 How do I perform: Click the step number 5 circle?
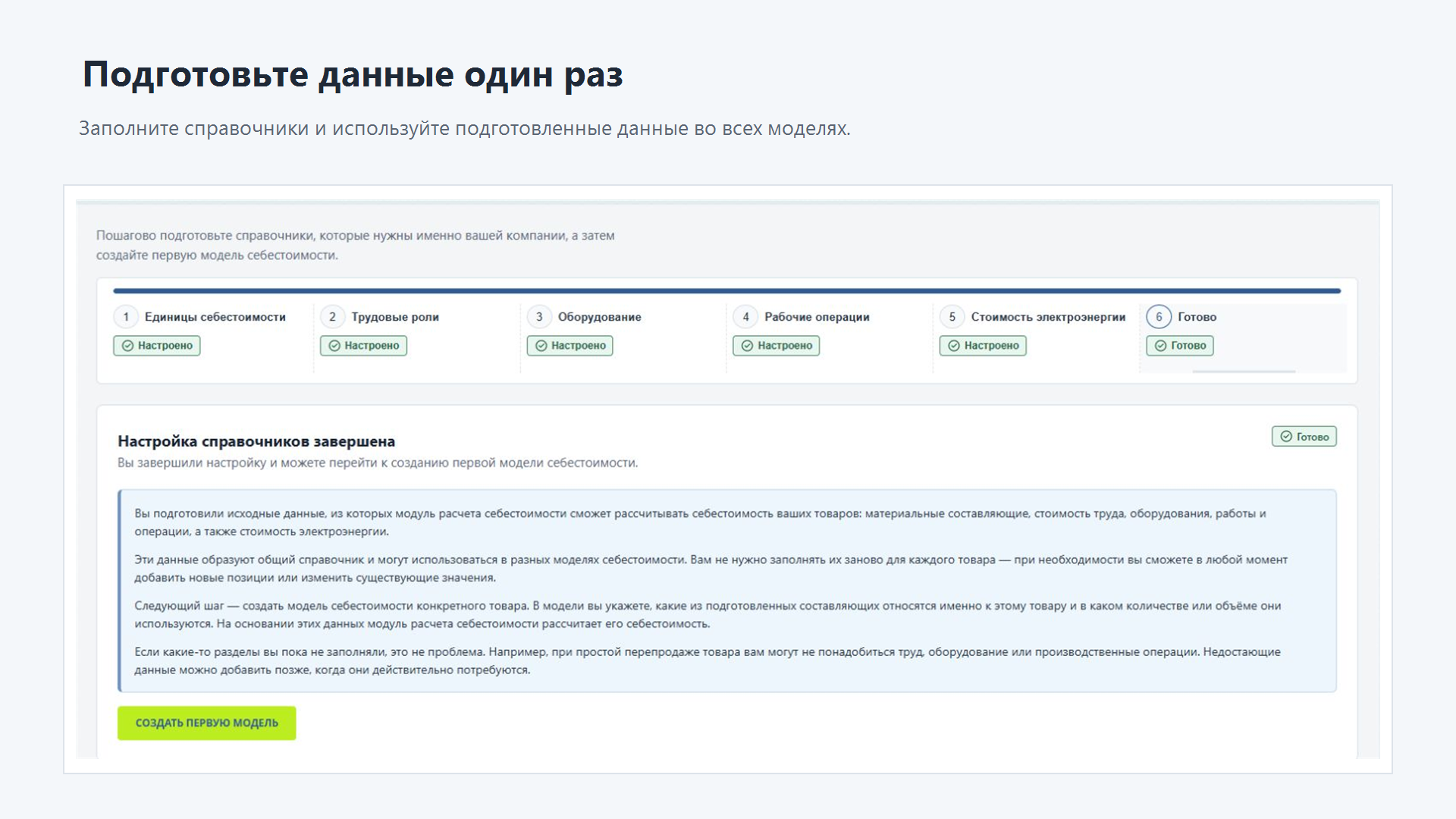tap(952, 317)
